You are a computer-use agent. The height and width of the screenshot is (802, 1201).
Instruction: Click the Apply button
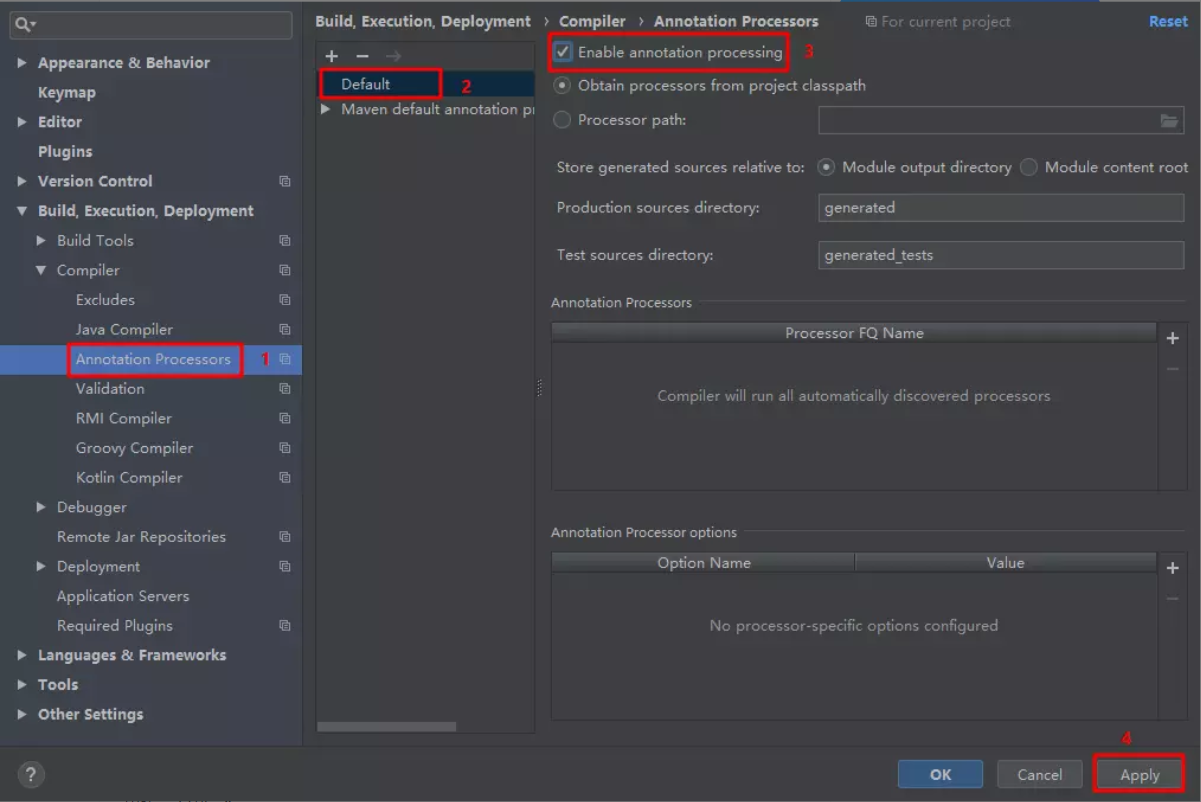click(x=1139, y=774)
